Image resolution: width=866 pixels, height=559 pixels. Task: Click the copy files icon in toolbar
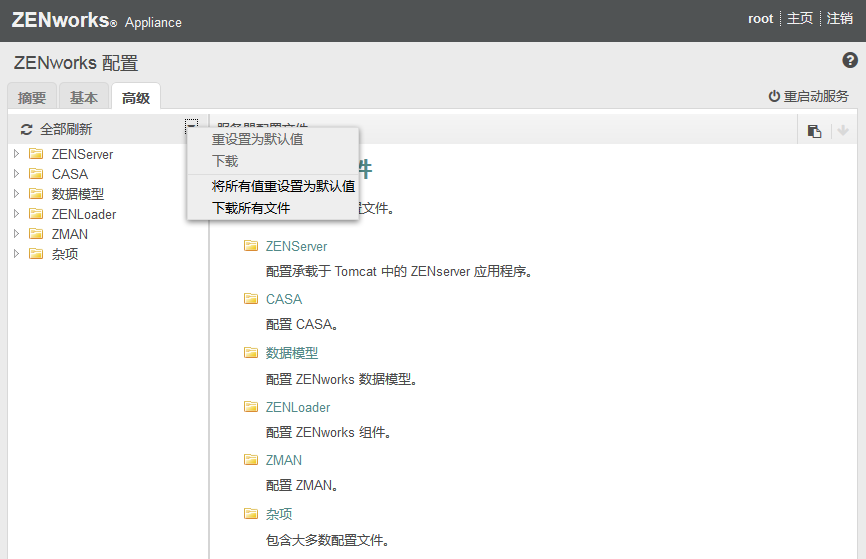tap(814, 131)
